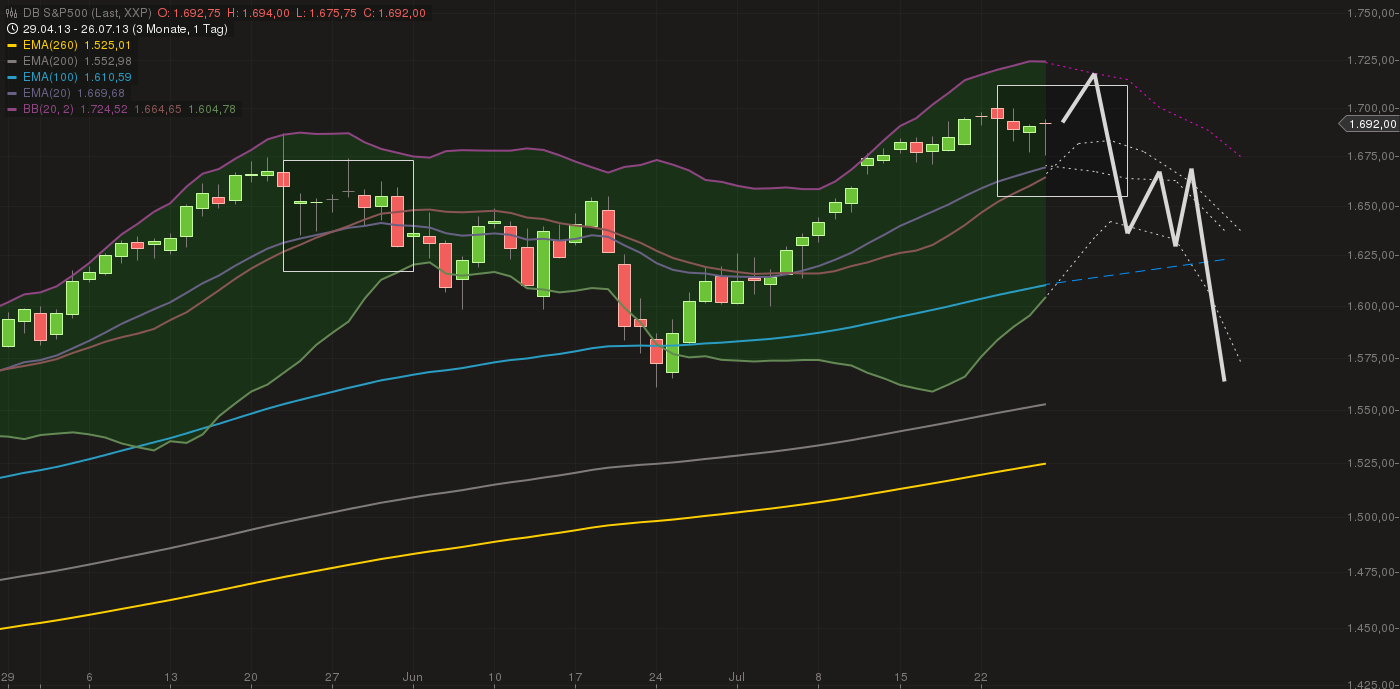
Task: Click the purple EMA(20) line marker icon
Action: pyautogui.click(x=12, y=93)
